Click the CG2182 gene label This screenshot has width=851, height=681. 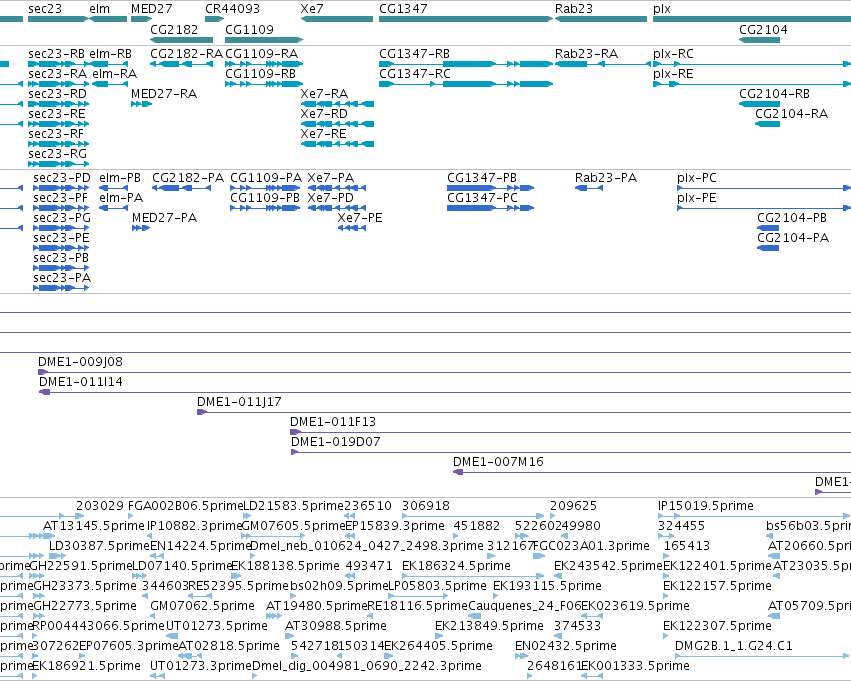tap(174, 29)
